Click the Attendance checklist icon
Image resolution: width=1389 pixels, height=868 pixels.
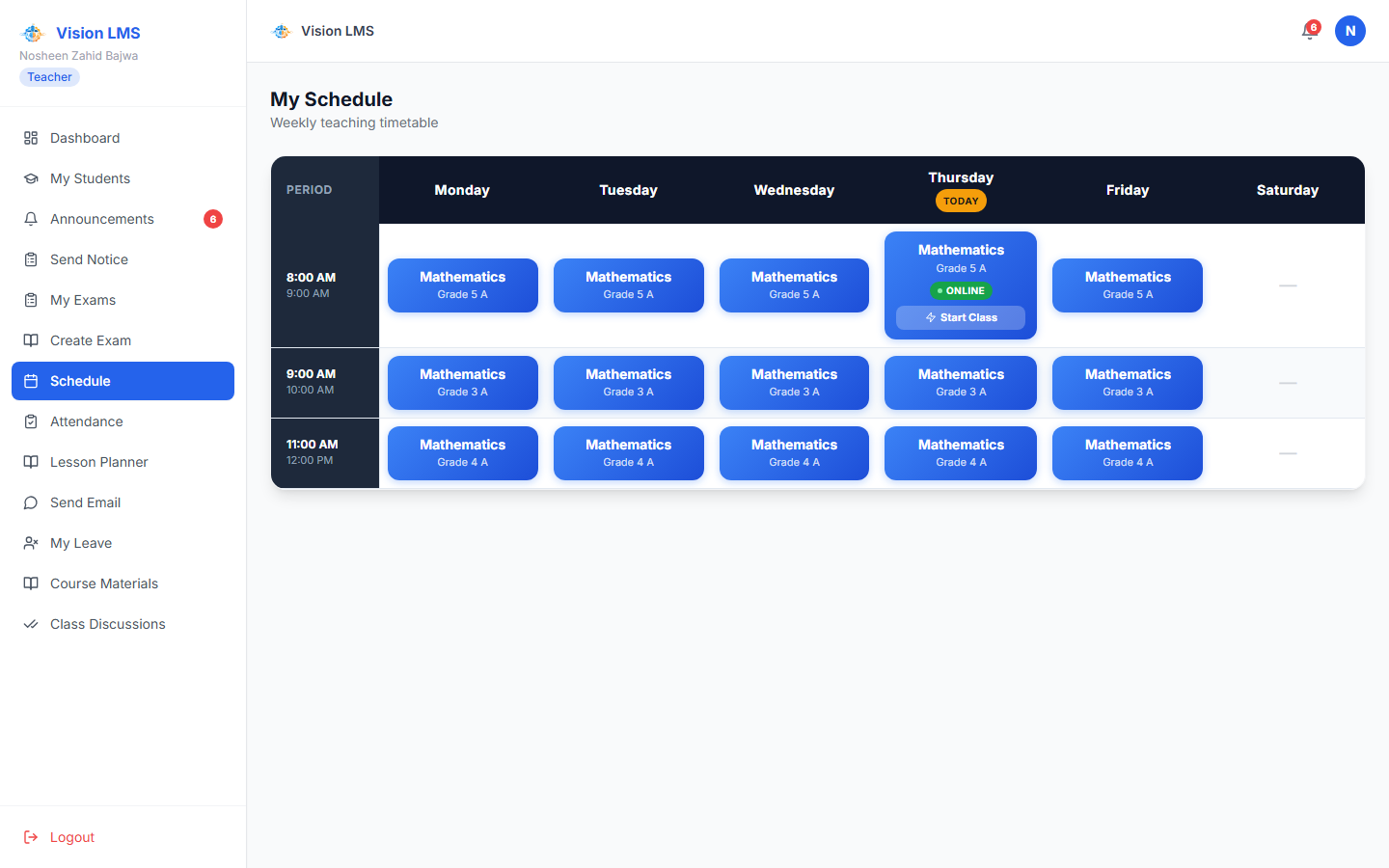click(x=31, y=421)
